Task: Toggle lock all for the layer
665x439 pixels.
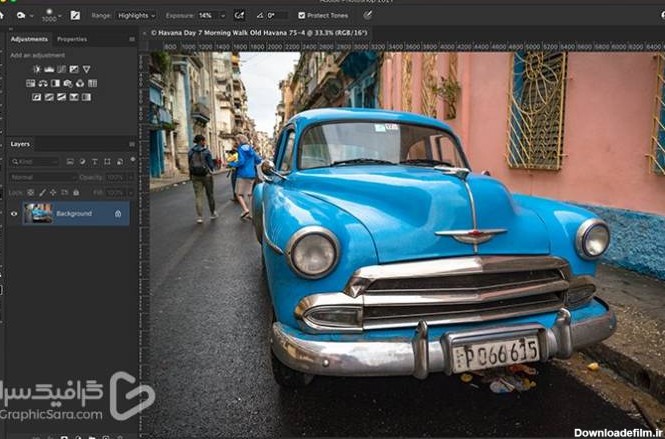Action: [x=76, y=193]
